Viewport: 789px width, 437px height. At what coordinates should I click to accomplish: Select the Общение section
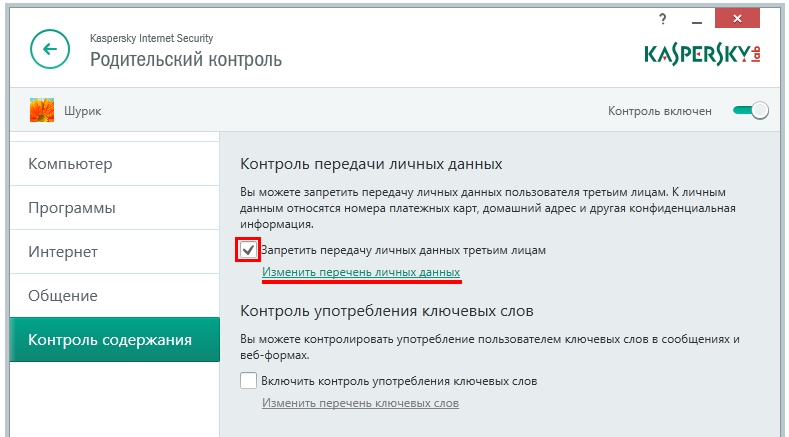pos(63,296)
